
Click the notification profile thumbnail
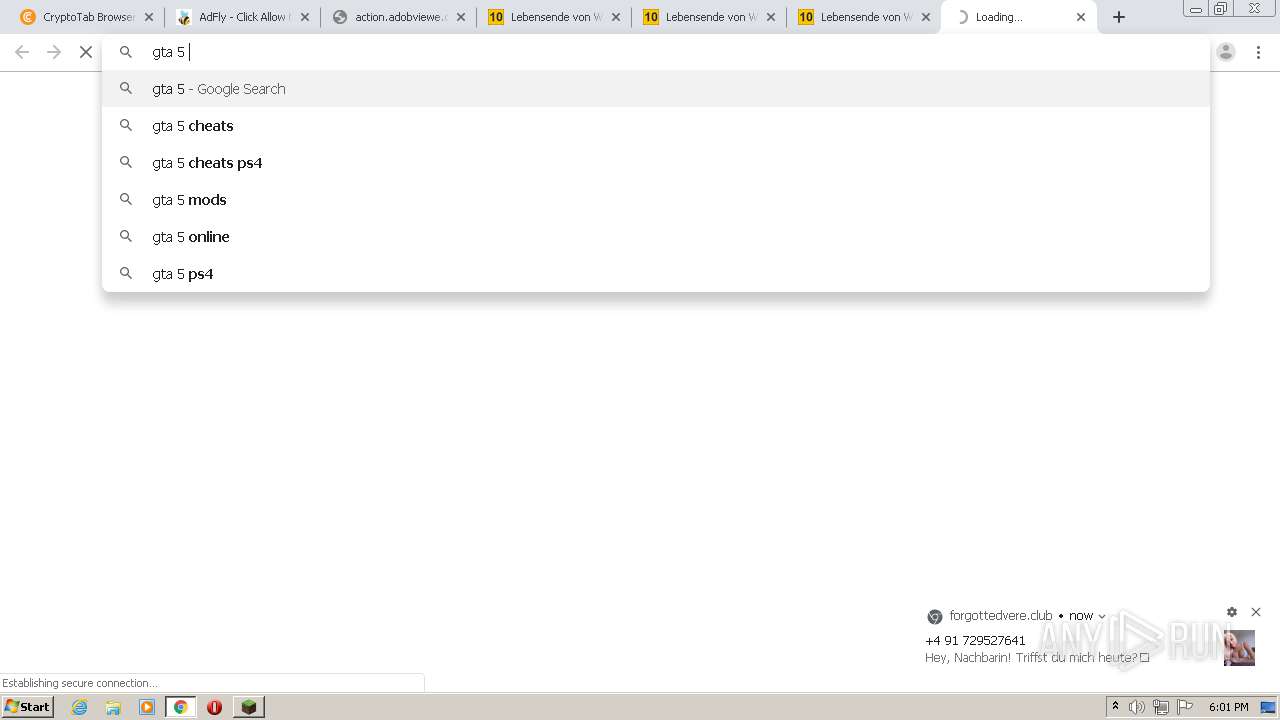[1239, 648]
